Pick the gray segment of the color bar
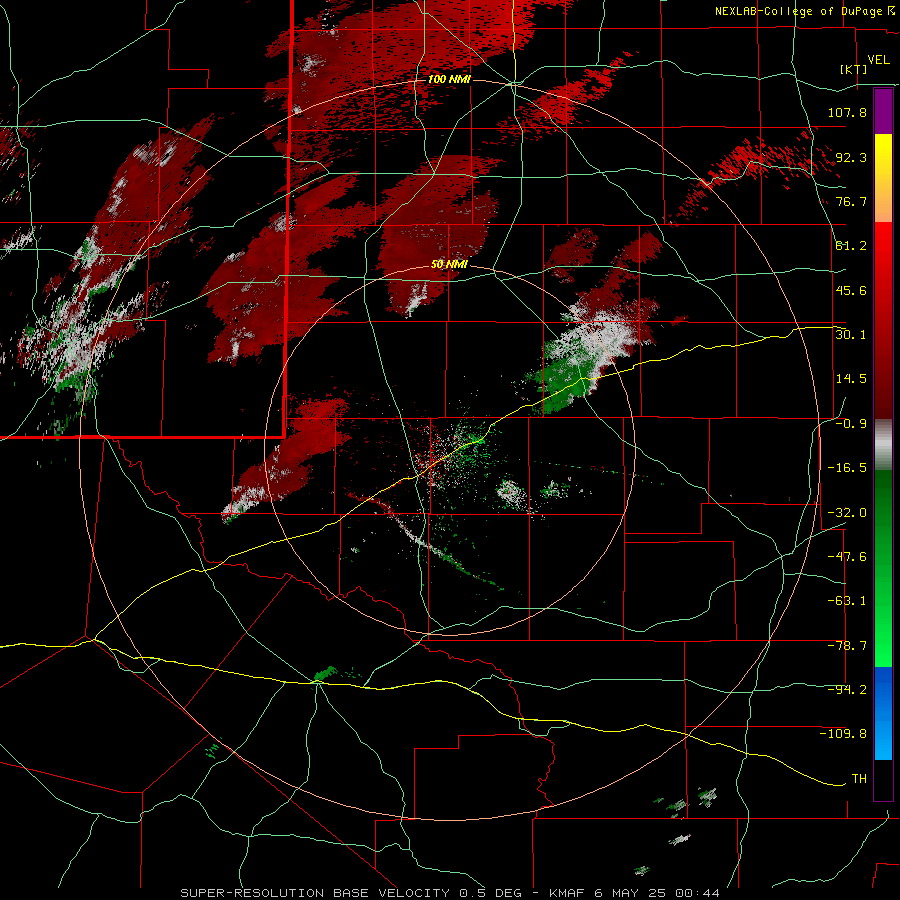900x900 pixels. coord(883,445)
